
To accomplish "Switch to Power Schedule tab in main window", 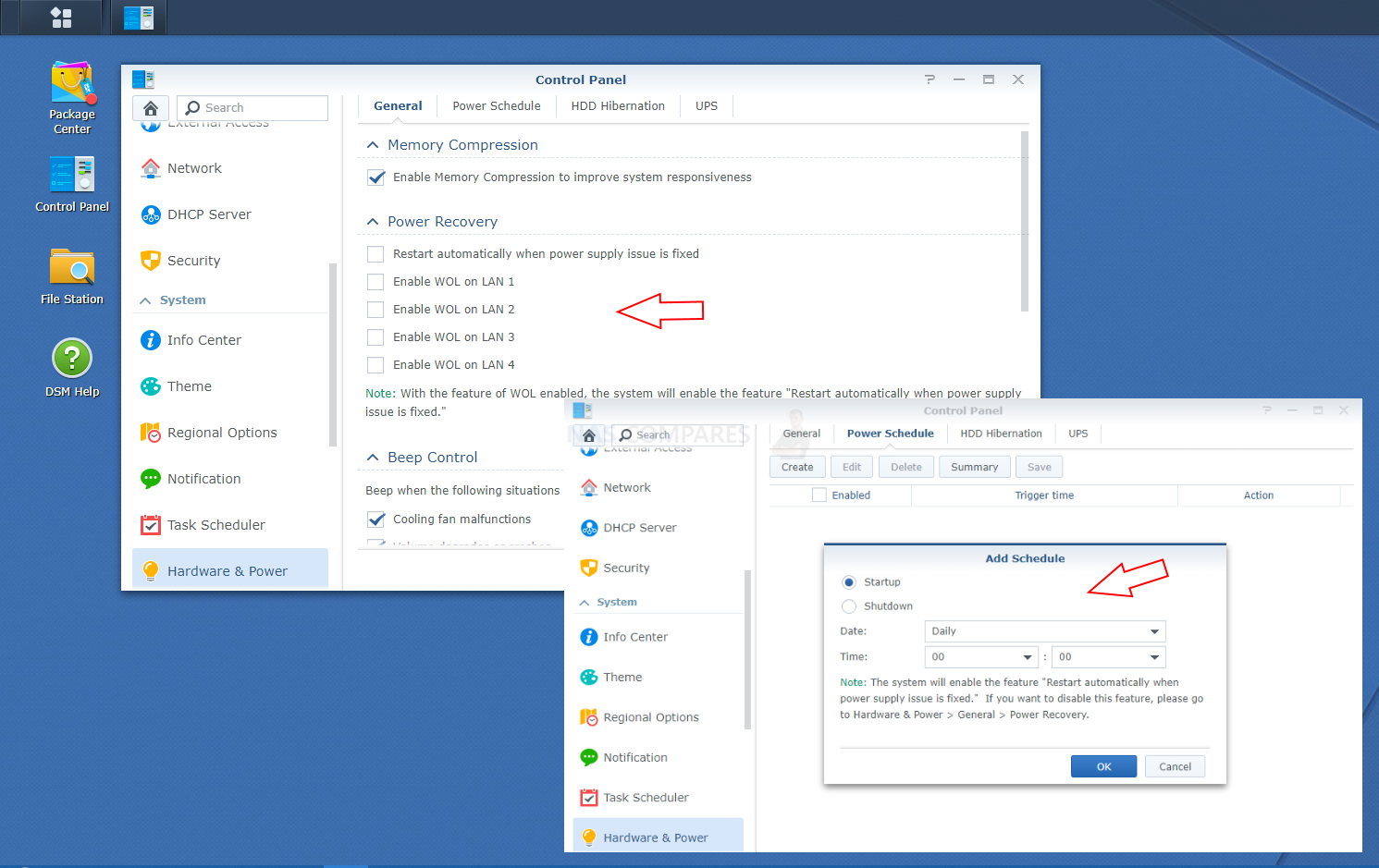I will [x=497, y=106].
